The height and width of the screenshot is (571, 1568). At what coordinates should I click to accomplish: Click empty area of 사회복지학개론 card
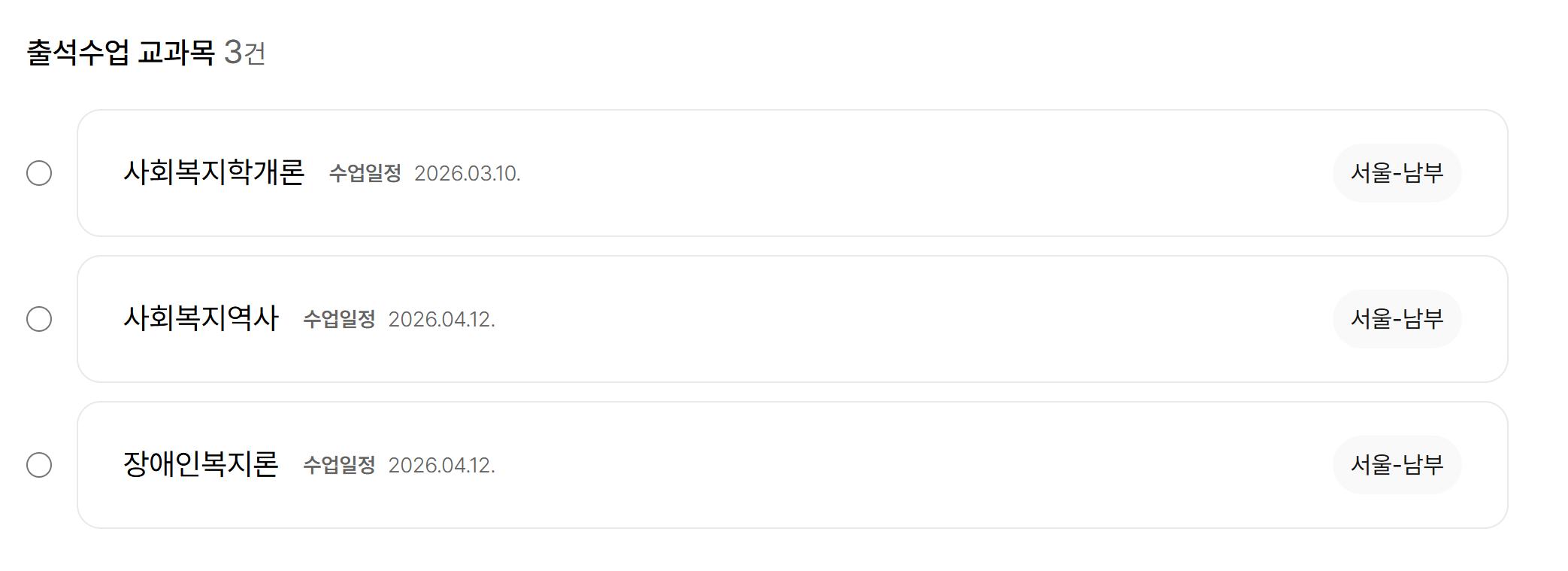coord(902,173)
